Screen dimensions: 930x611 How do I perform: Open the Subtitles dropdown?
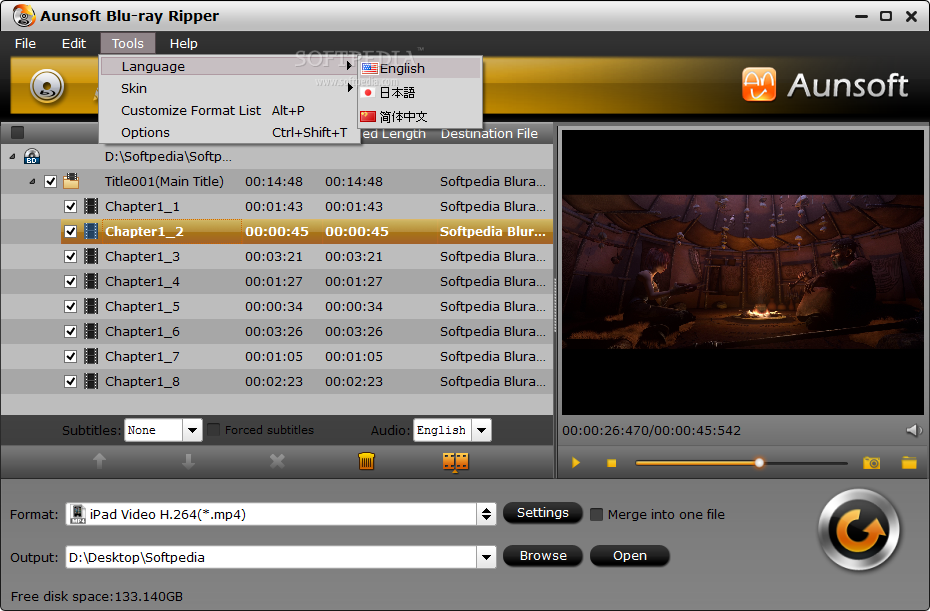(192, 430)
